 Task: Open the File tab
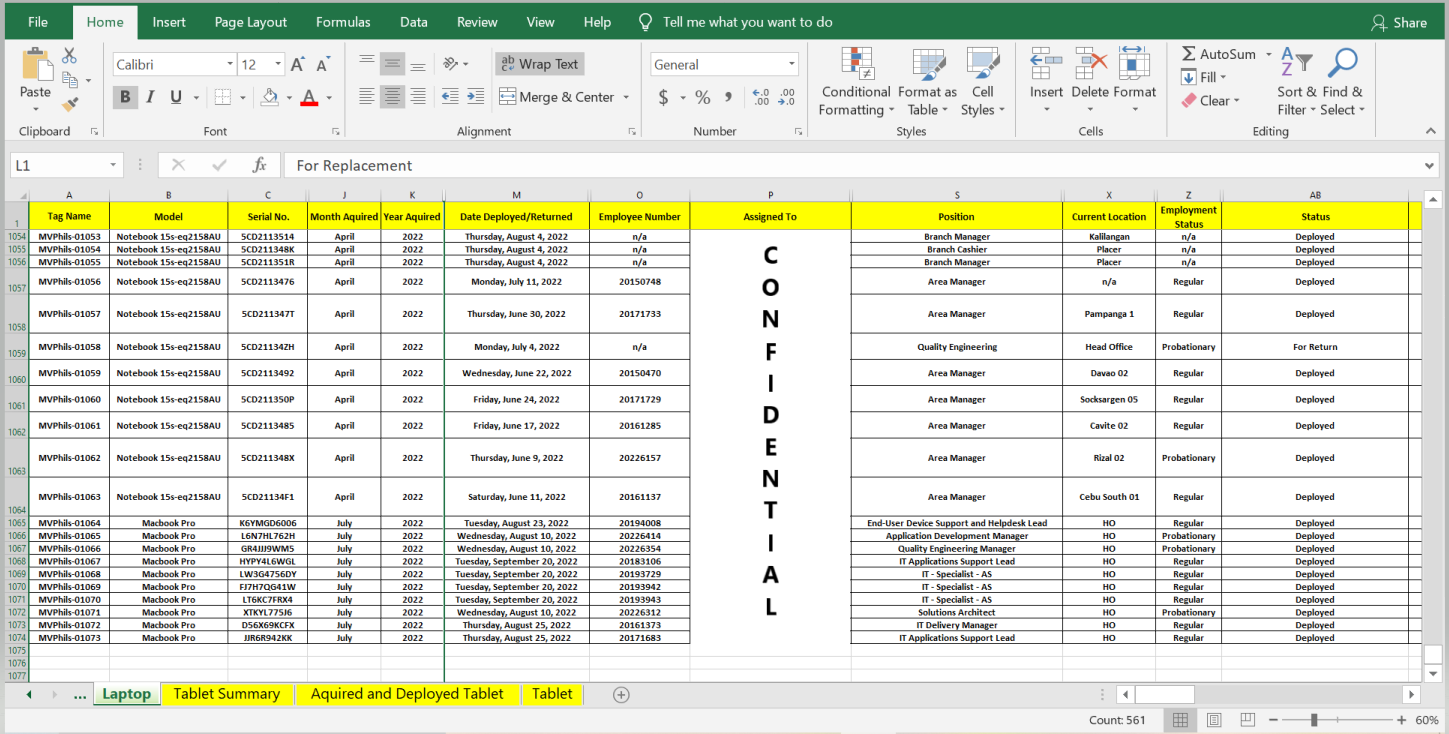pos(38,22)
